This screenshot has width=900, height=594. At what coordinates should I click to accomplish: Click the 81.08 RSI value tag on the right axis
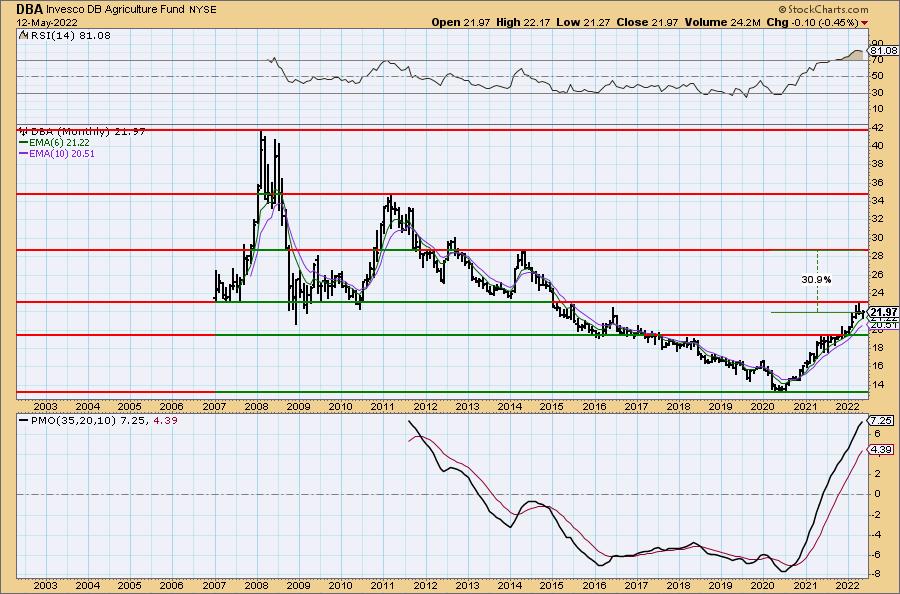pos(884,51)
